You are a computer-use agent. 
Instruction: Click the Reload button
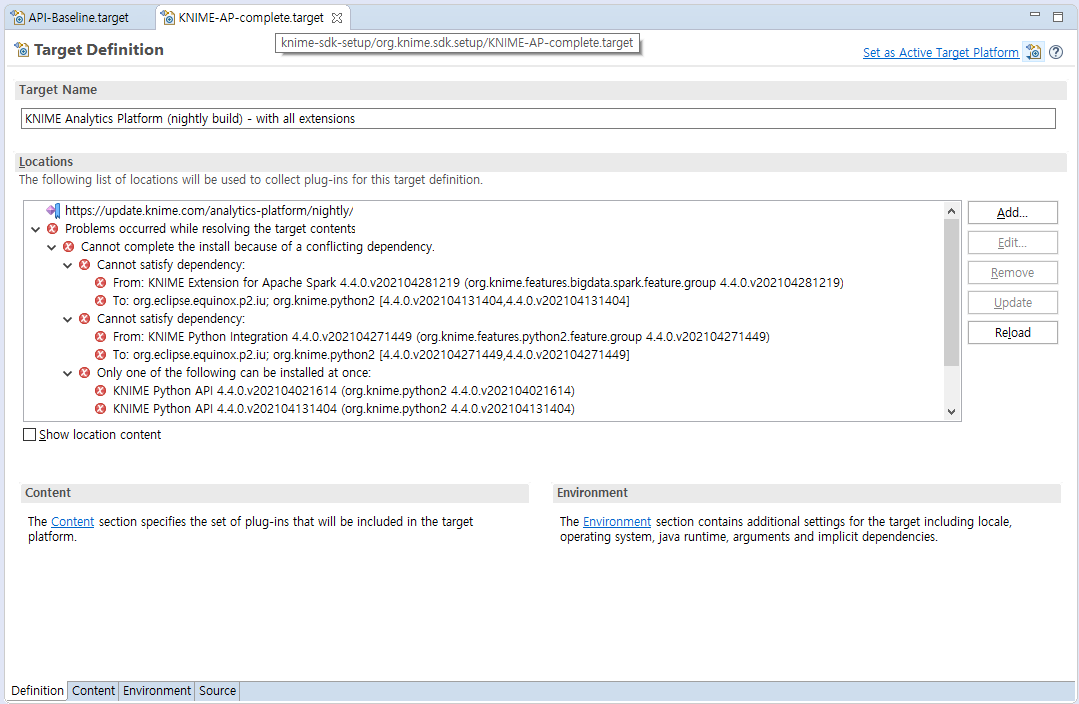[x=1012, y=332]
